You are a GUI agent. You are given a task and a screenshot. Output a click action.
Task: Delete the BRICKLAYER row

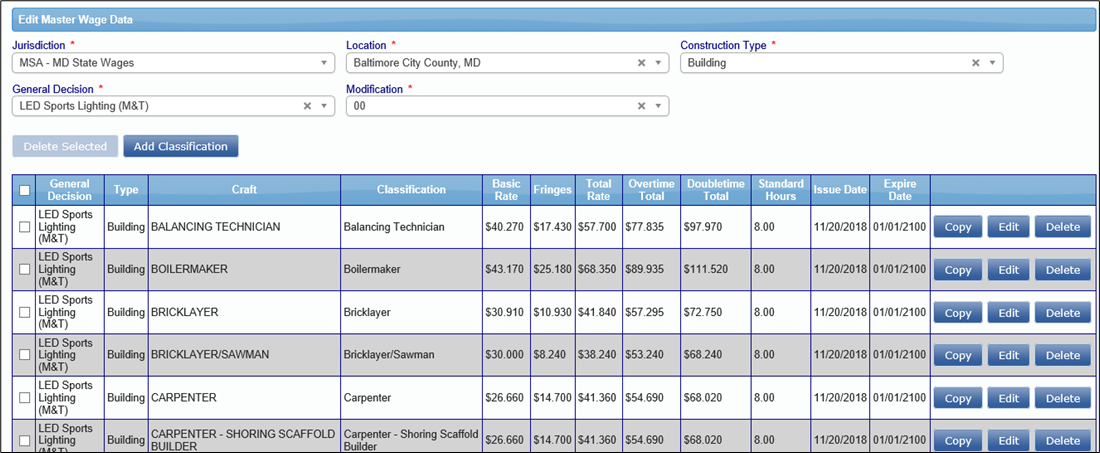coord(1063,313)
